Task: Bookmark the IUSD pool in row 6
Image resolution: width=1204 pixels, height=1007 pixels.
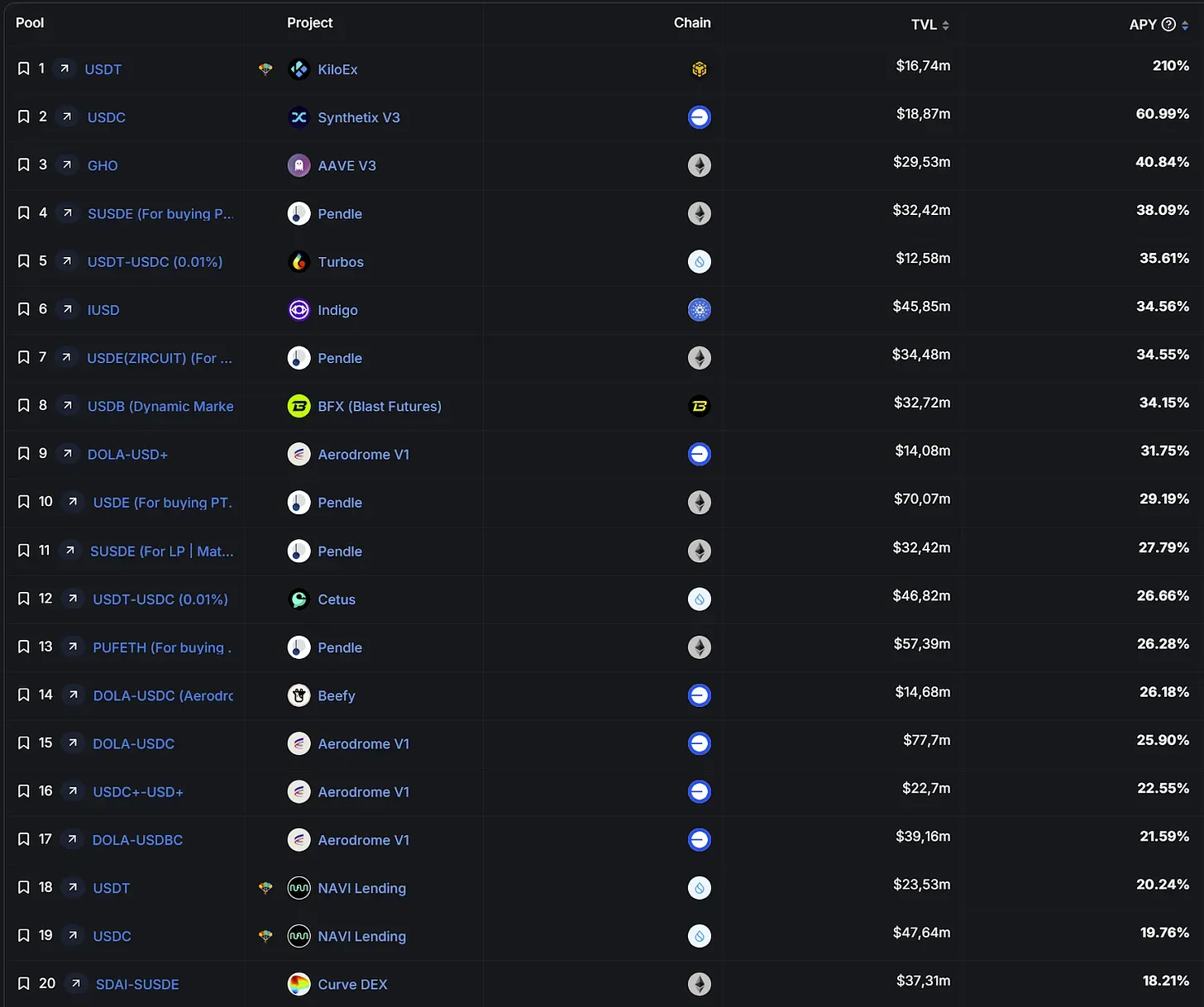Action: (24, 310)
